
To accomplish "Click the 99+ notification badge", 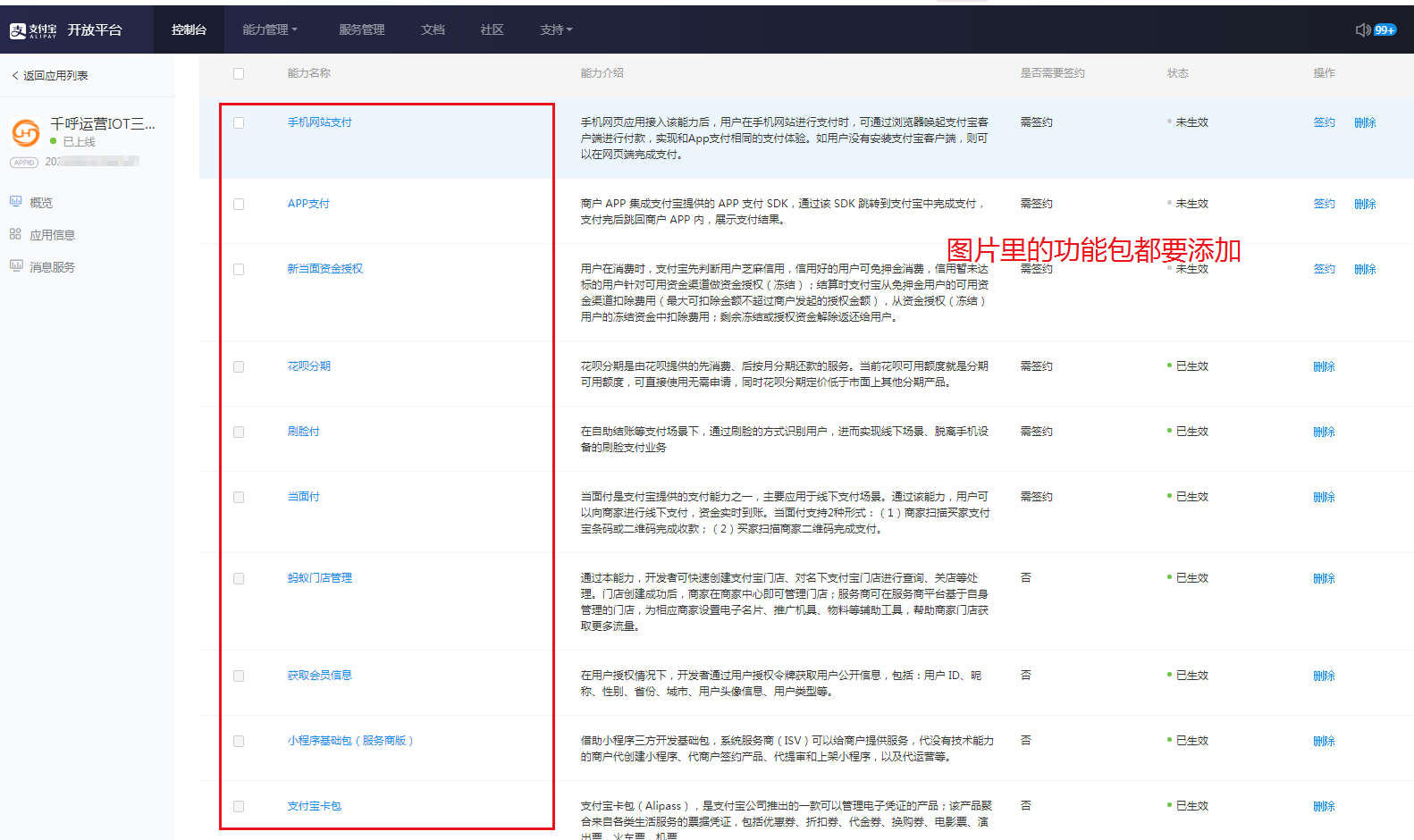I will (1385, 29).
